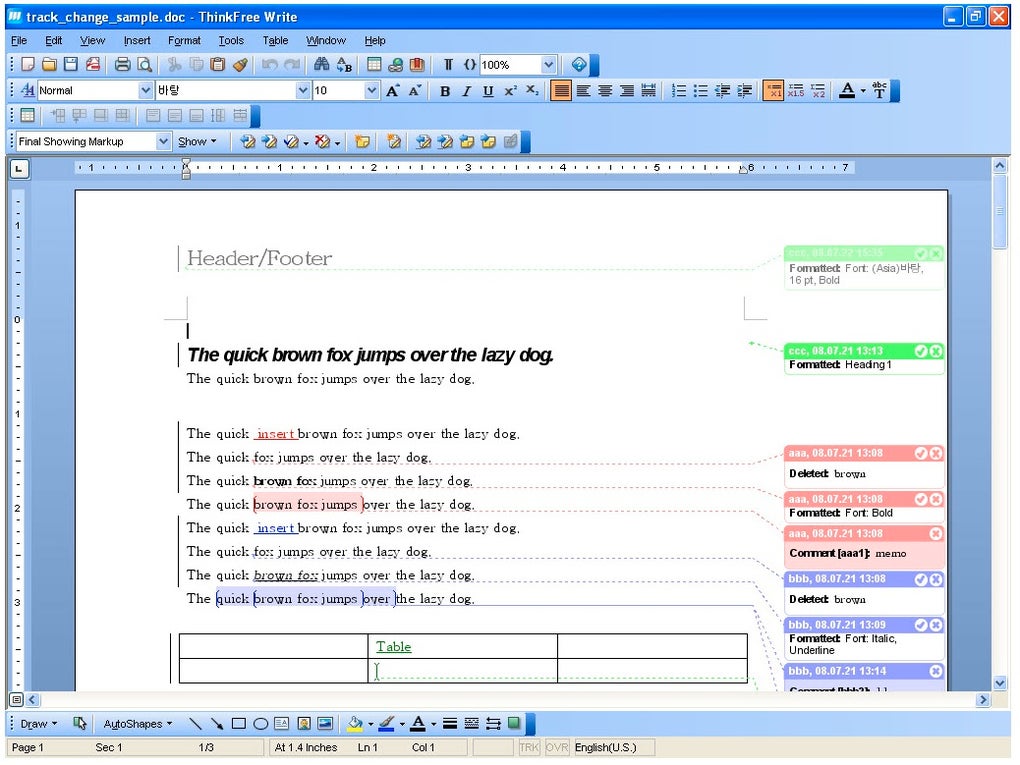Expand the font size 10 dropdown
The width and height of the screenshot is (1020, 765).
point(371,90)
